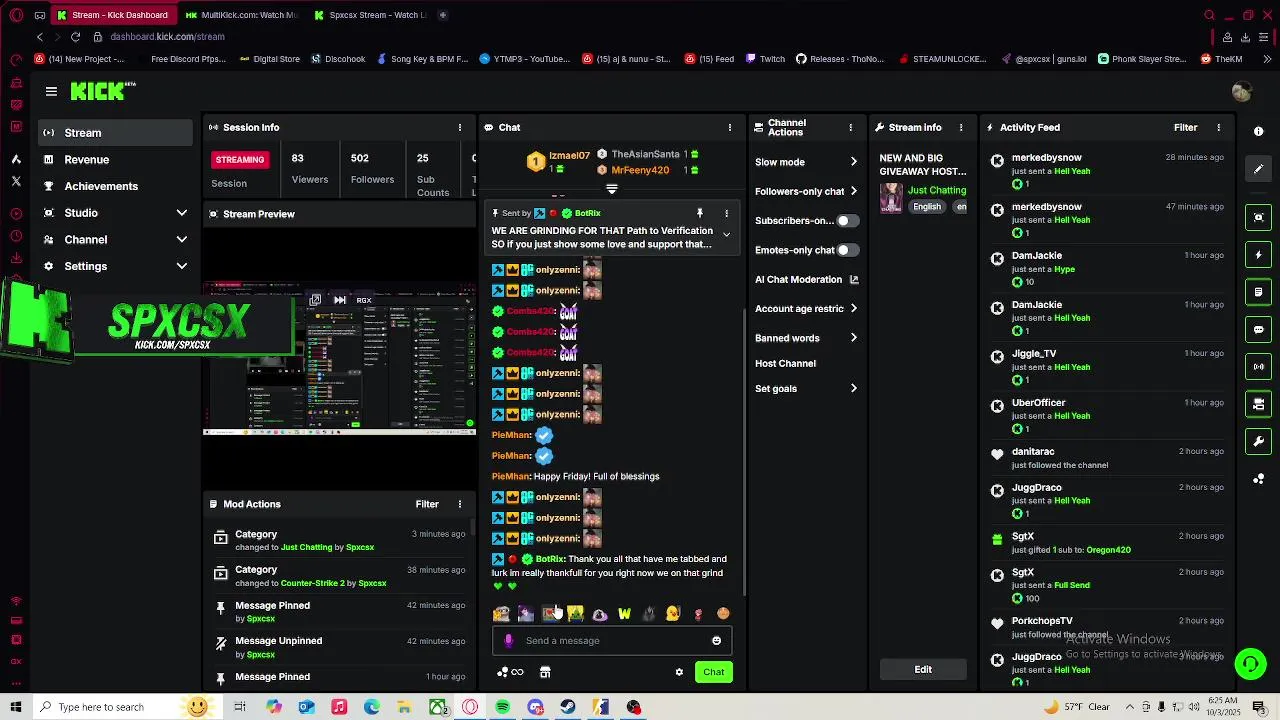Open the green headset support button

click(1249, 663)
